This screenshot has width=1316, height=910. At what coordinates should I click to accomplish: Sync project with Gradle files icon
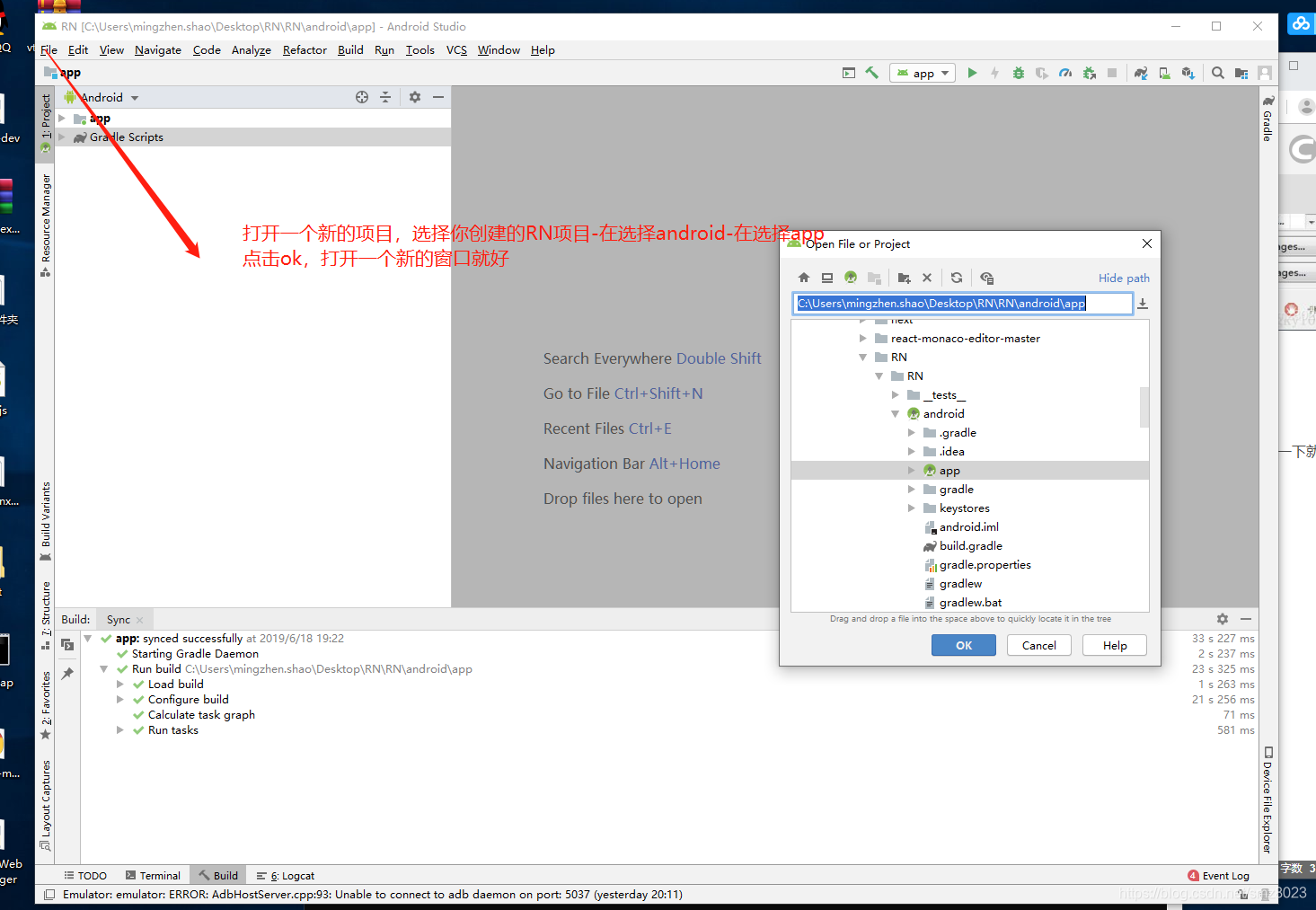[1141, 73]
